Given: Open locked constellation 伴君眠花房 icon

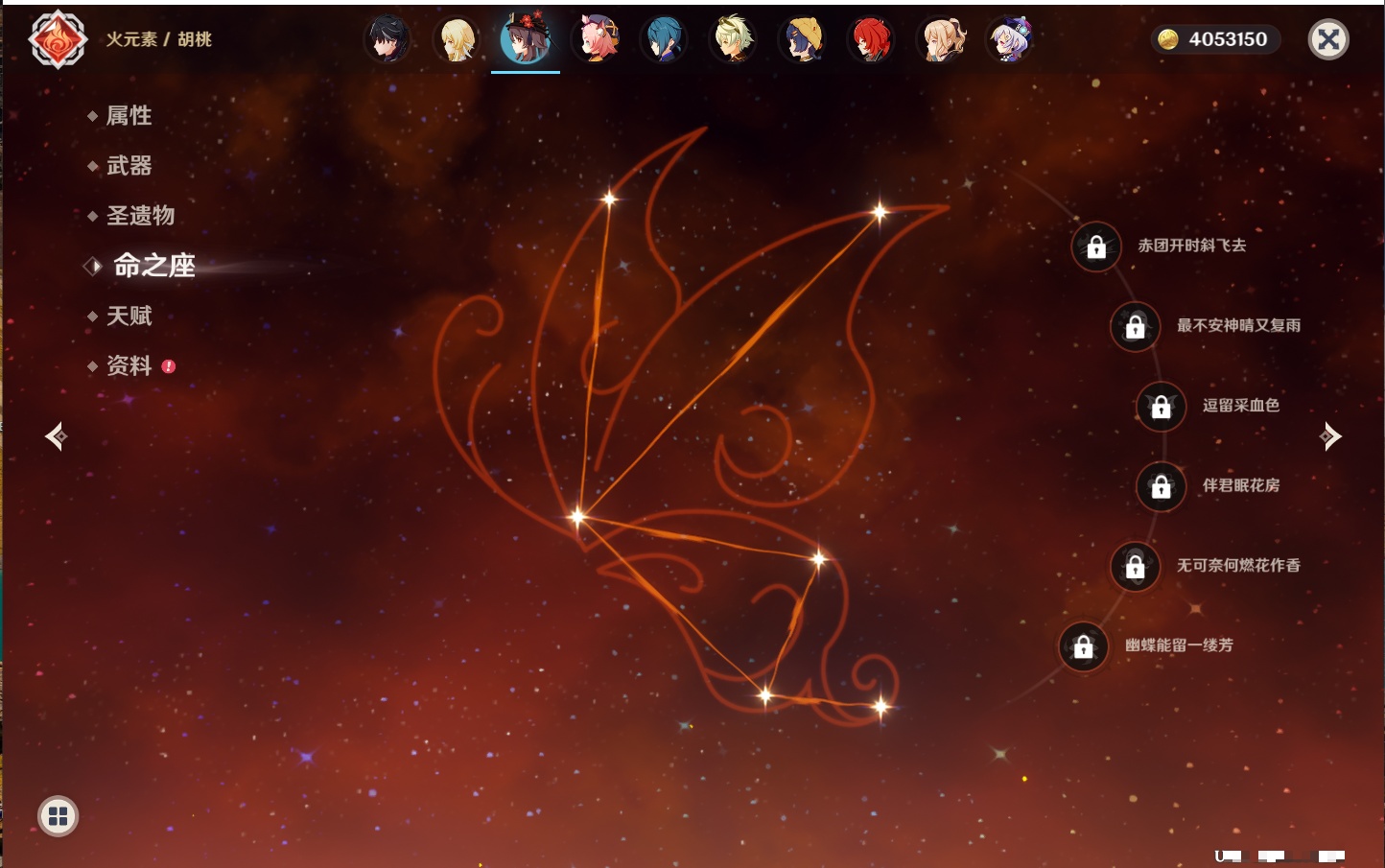Looking at the screenshot, I should (x=1161, y=487).
